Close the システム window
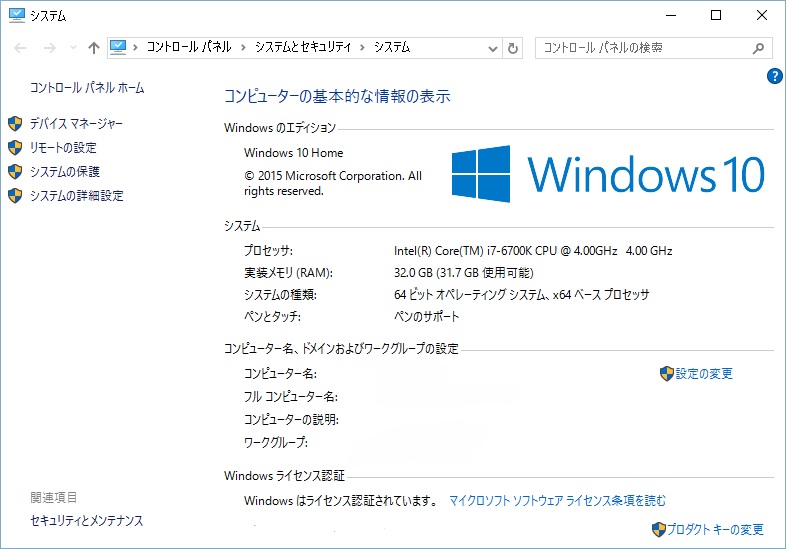Viewport: 786px width, 549px height. coord(761,16)
